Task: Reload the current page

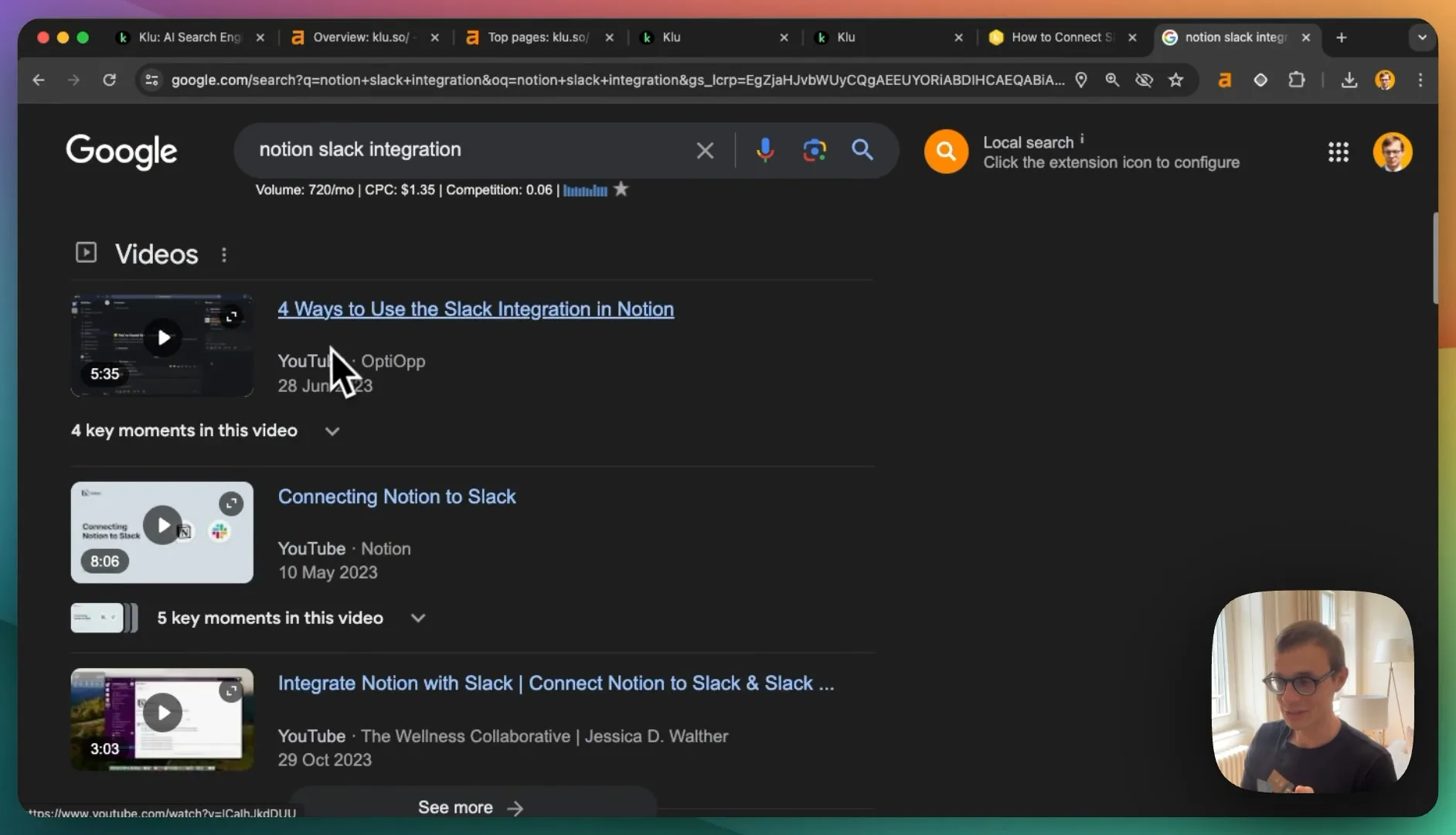Action: (110, 80)
